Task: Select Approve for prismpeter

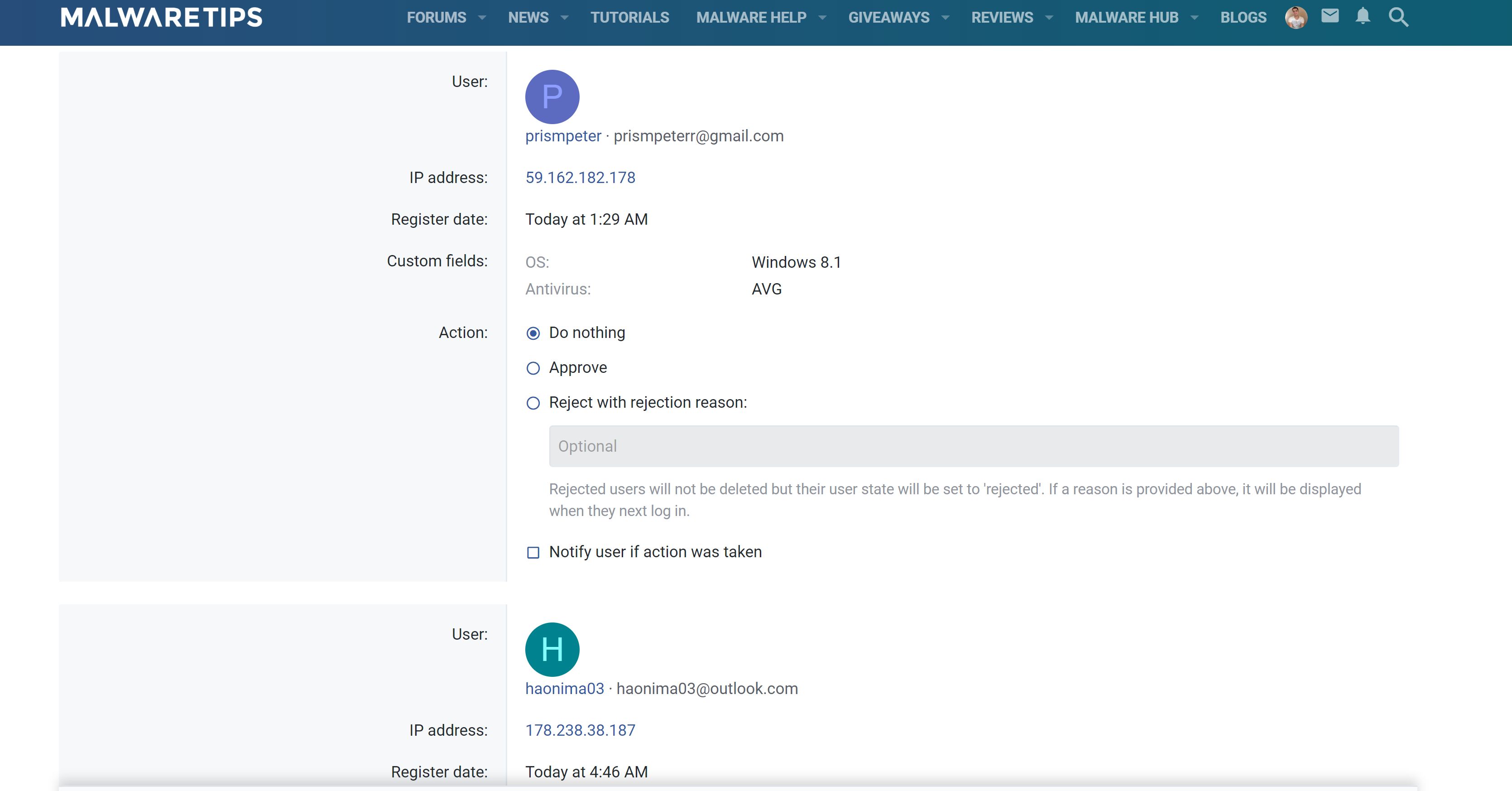Action: (533, 368)
